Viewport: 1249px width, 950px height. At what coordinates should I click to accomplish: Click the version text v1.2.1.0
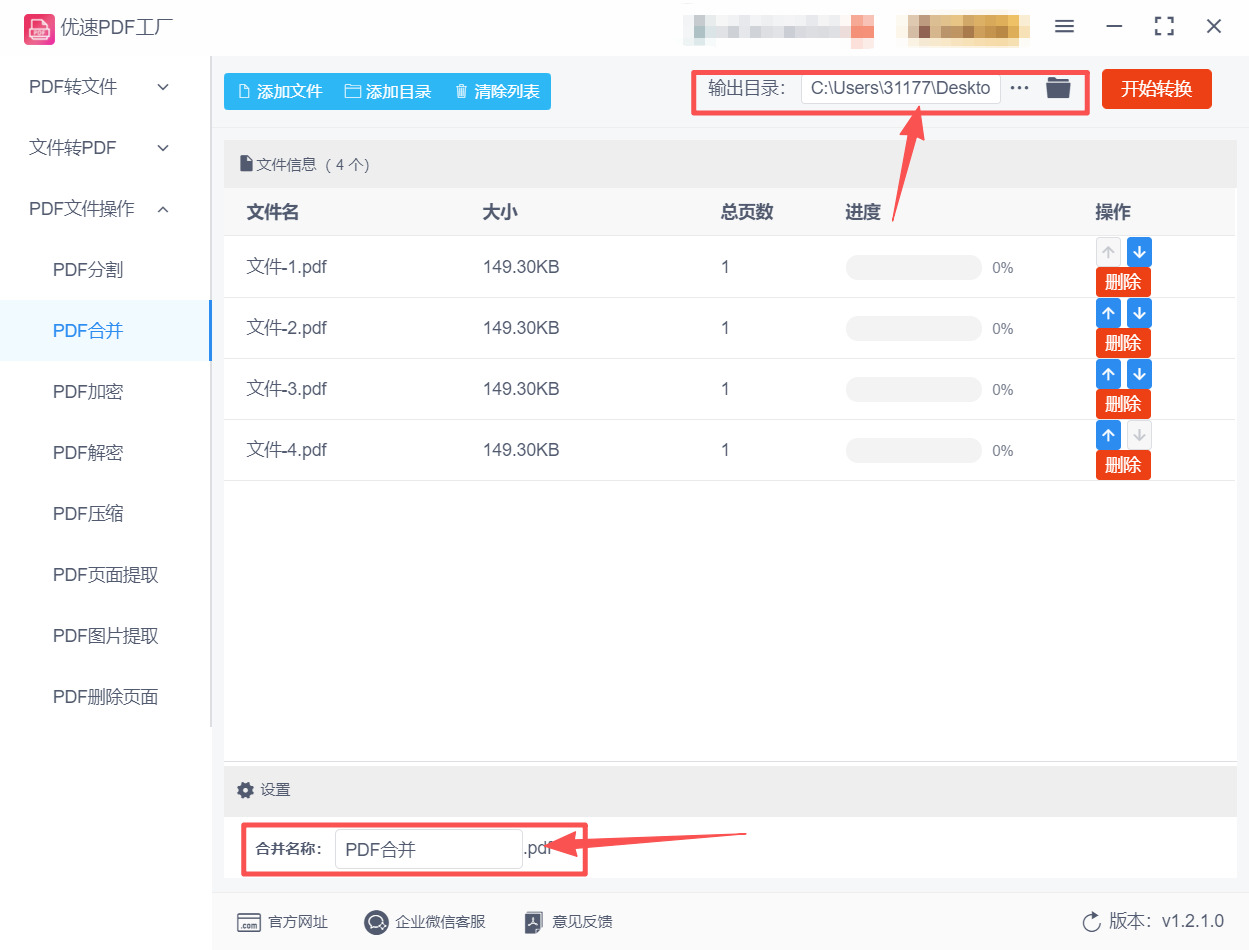pos(1193,922)
